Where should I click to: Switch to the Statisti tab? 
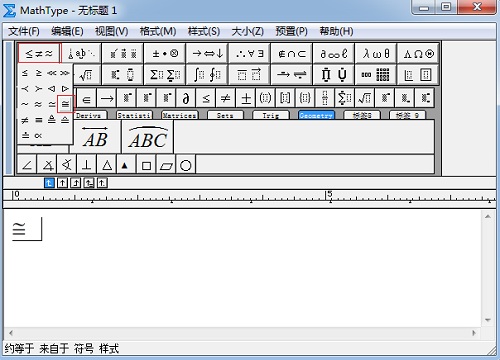pos(134,115)
